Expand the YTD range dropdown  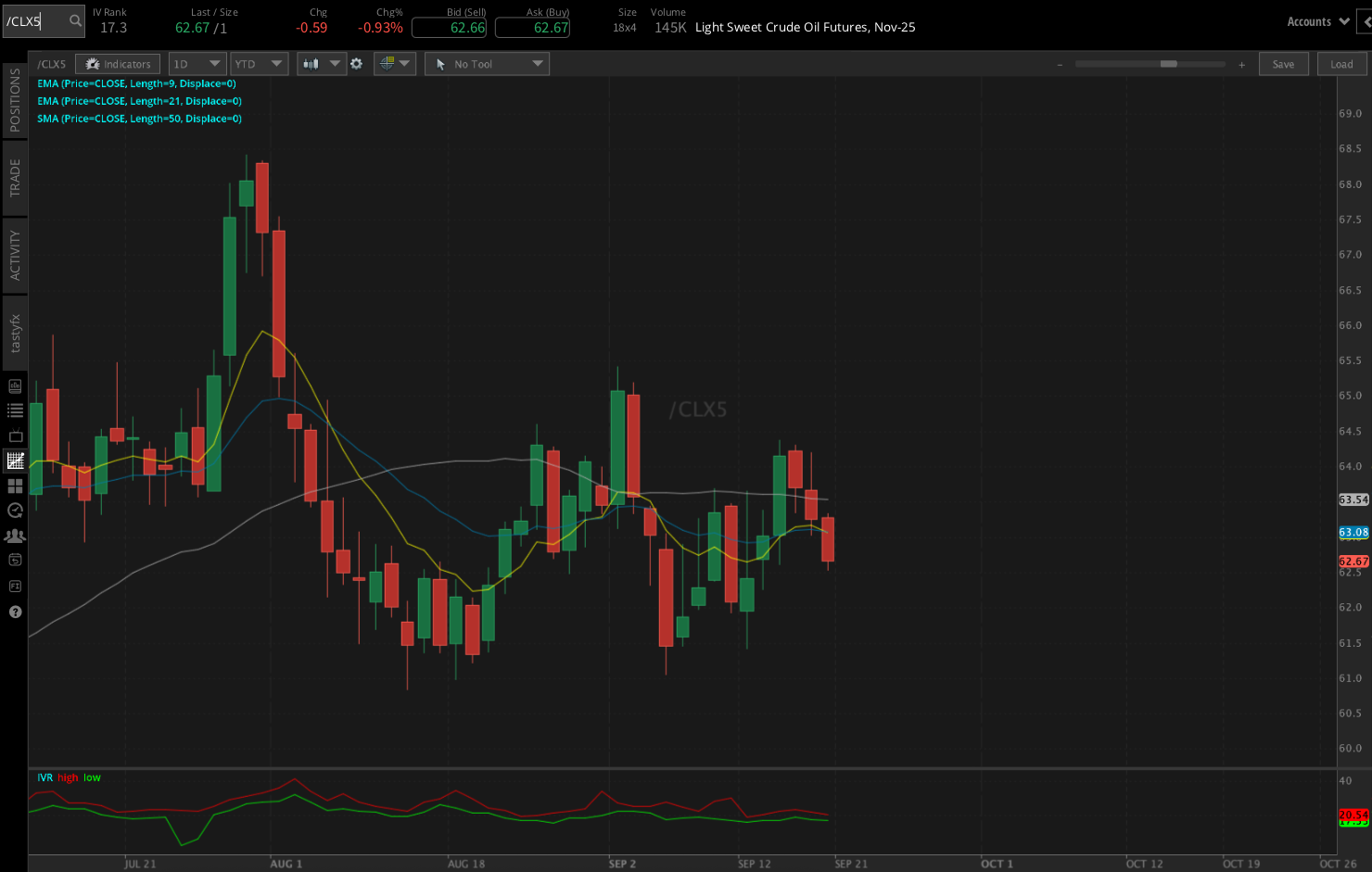click(259, 64)
